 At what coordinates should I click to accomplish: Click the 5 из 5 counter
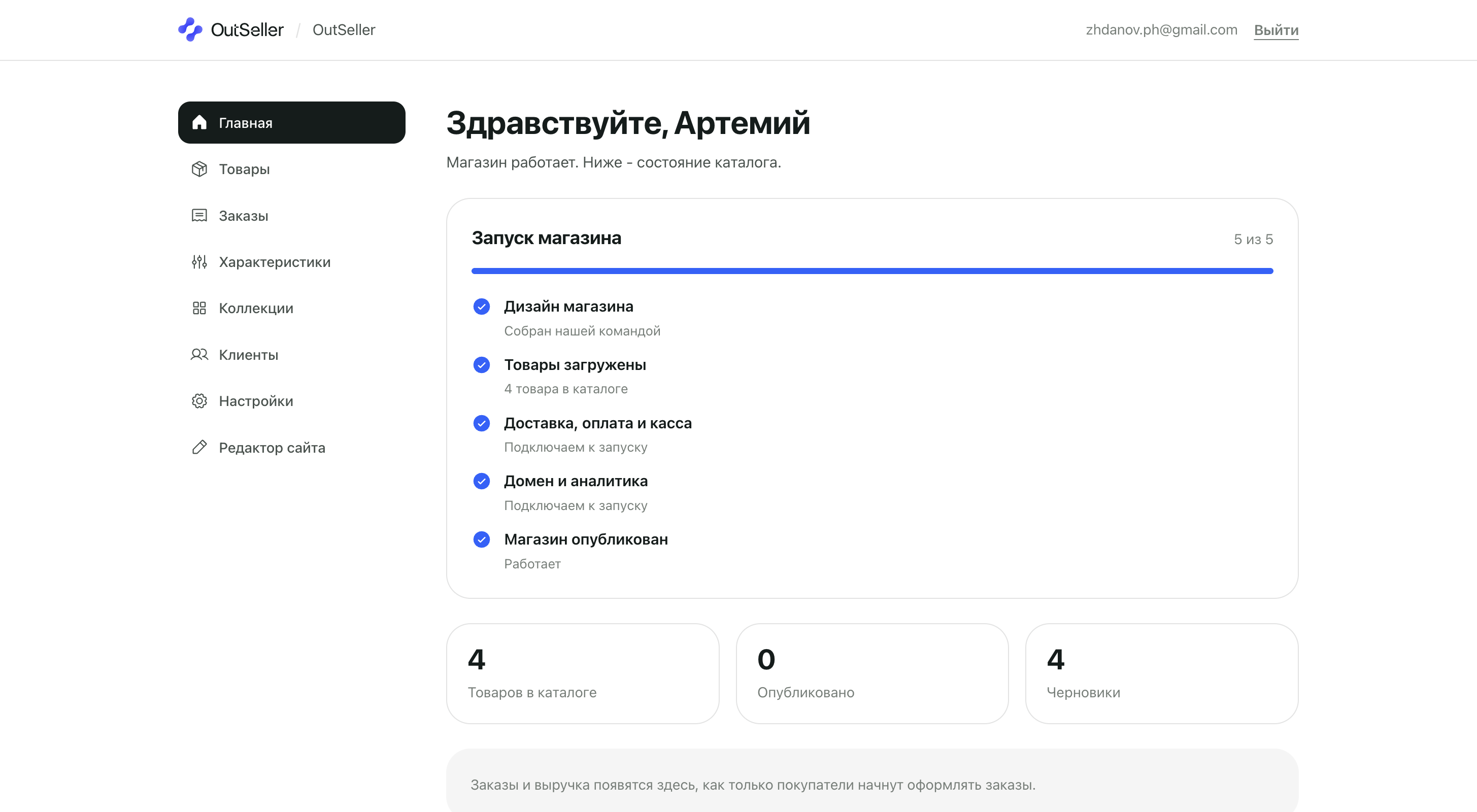point(1253,239)
